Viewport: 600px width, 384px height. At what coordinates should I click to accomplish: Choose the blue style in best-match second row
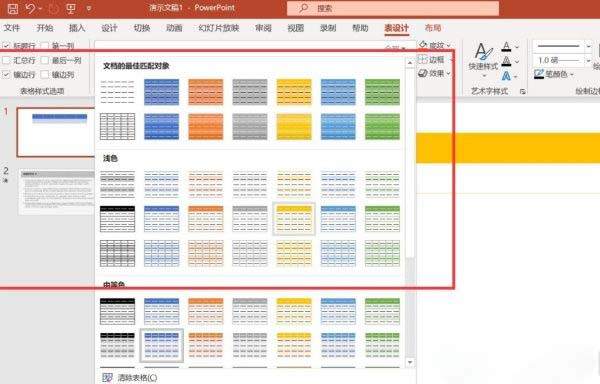(161, 126)
